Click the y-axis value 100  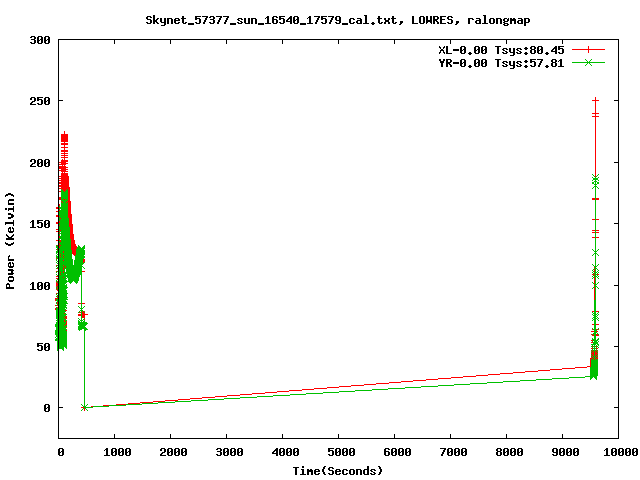click(x=40, y=286)
